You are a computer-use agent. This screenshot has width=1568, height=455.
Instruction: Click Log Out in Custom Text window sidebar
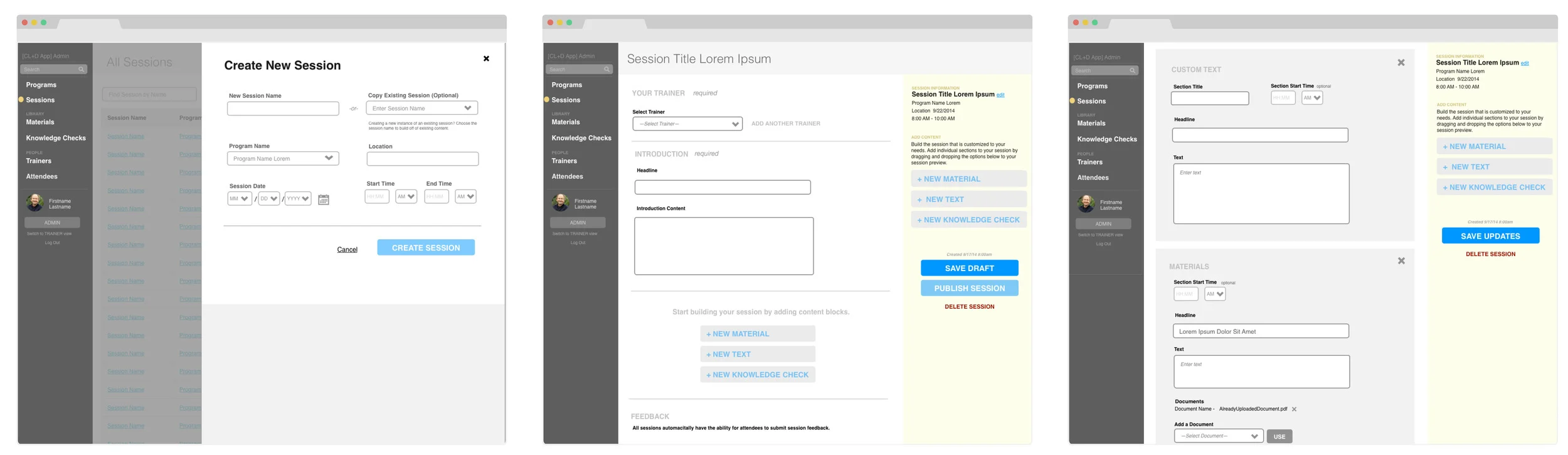[1103, 244]
